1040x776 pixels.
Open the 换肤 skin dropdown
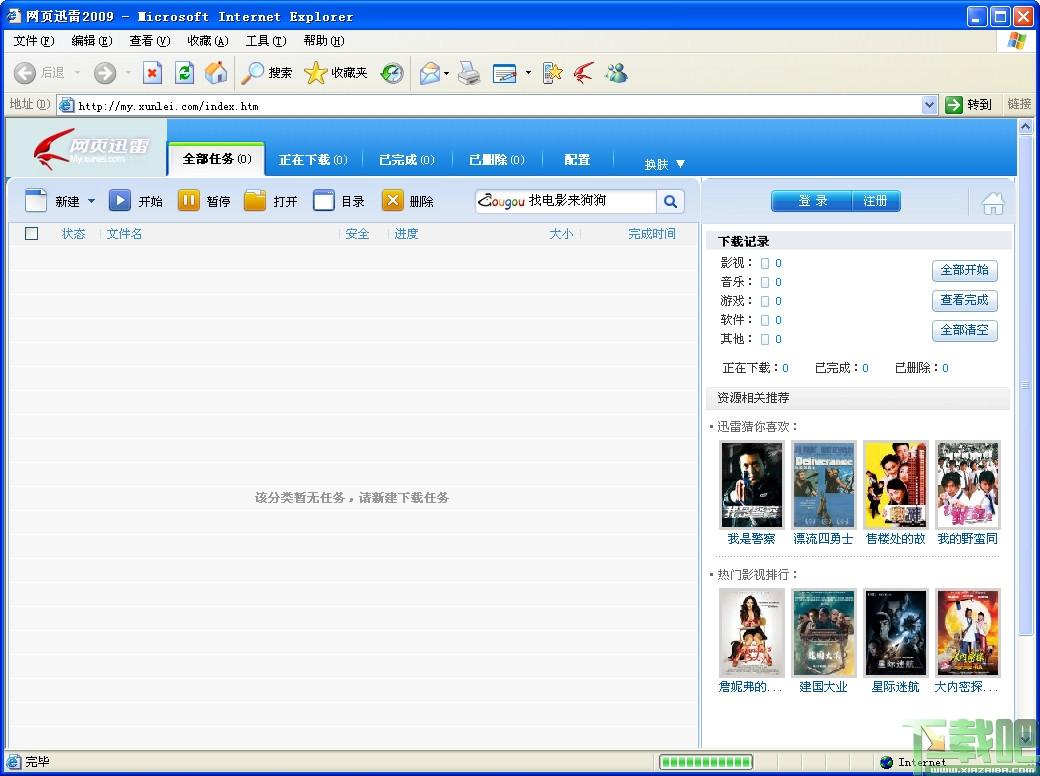click(665, 164)
